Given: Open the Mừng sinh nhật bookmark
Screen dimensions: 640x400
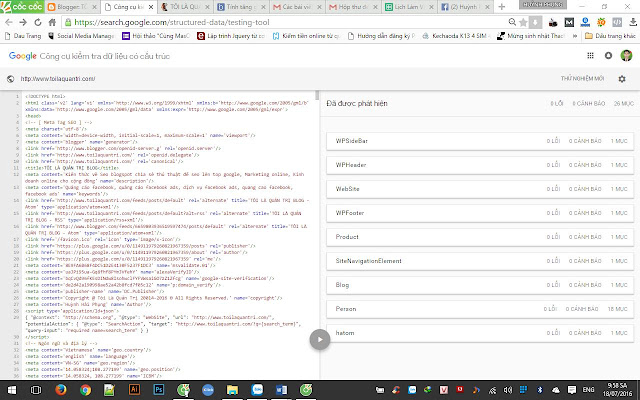Looking at the screenshot, I should [531, 36].
